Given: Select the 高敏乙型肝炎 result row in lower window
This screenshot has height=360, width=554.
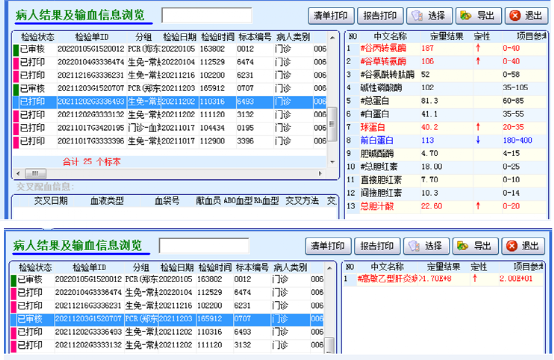Looking at the screenshot, I should [x=443, y=279].
